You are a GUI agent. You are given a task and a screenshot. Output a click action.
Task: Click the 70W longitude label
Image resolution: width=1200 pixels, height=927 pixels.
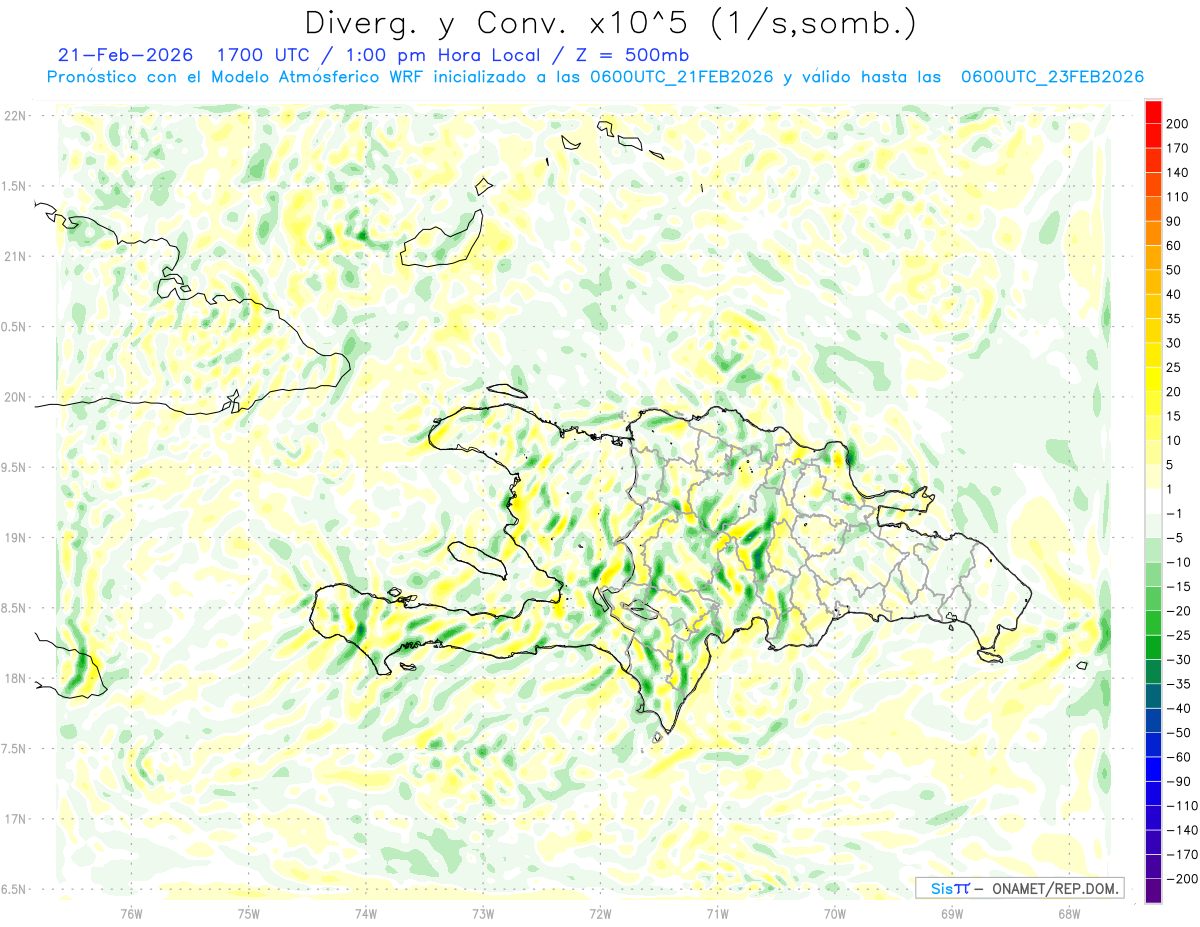[834, 914]
